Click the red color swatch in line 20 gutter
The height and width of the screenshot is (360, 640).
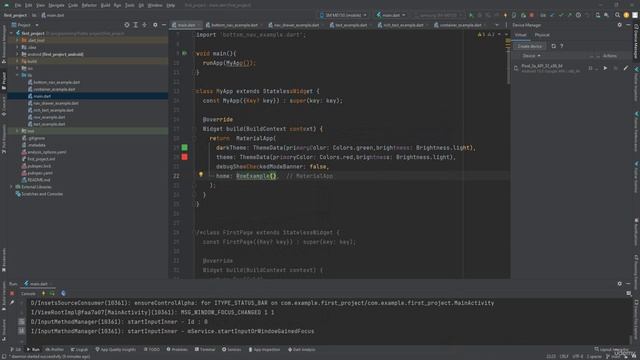point(184,157)
